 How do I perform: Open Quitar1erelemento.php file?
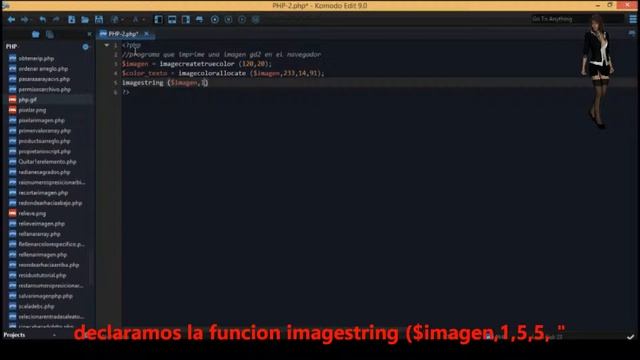(x=47, y=162)
